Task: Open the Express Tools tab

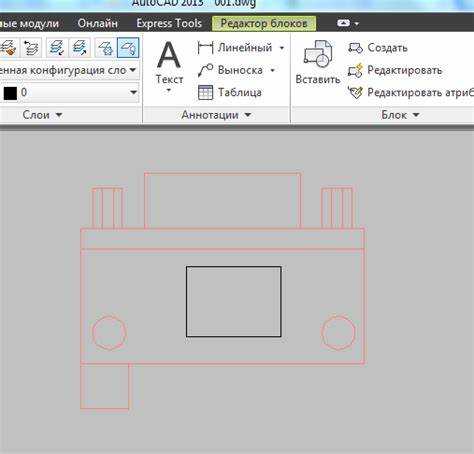Action: (x=169, y=23)
